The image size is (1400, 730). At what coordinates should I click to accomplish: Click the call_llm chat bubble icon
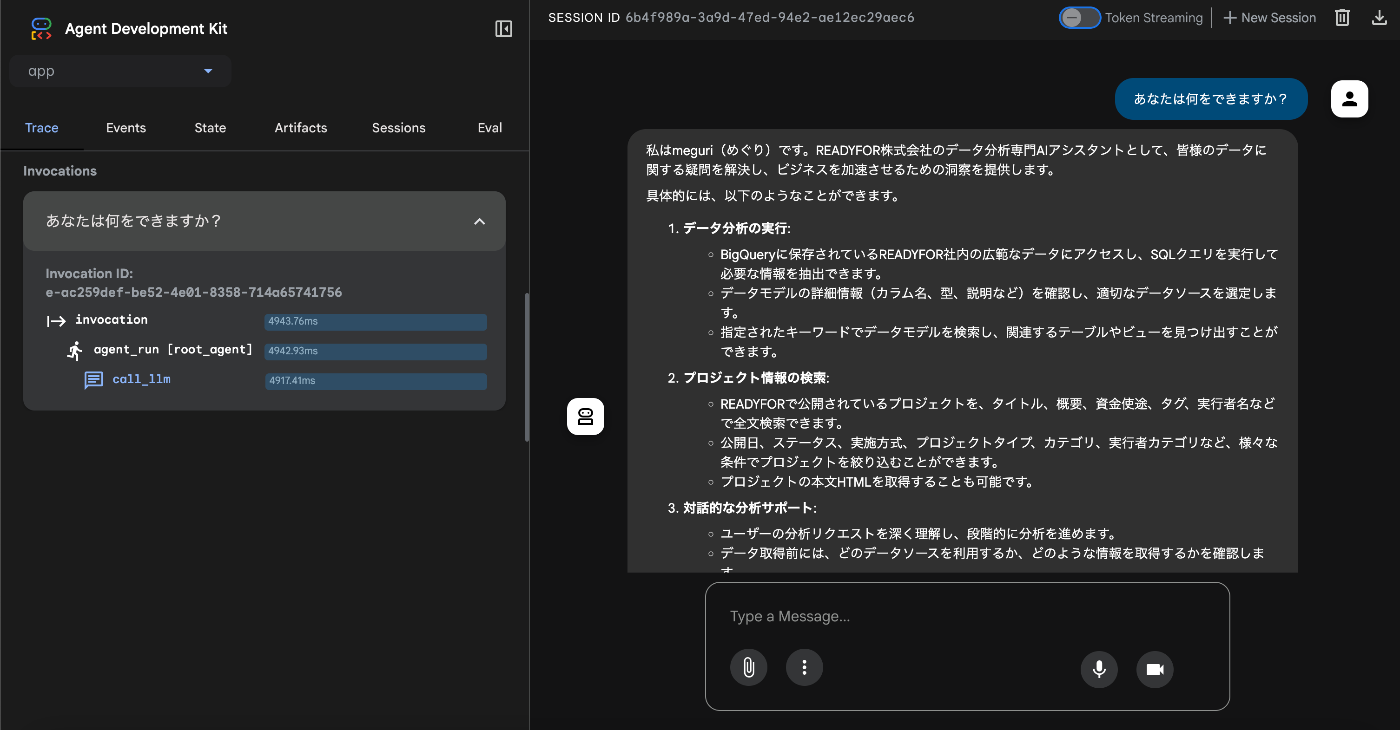coord(94,381)
